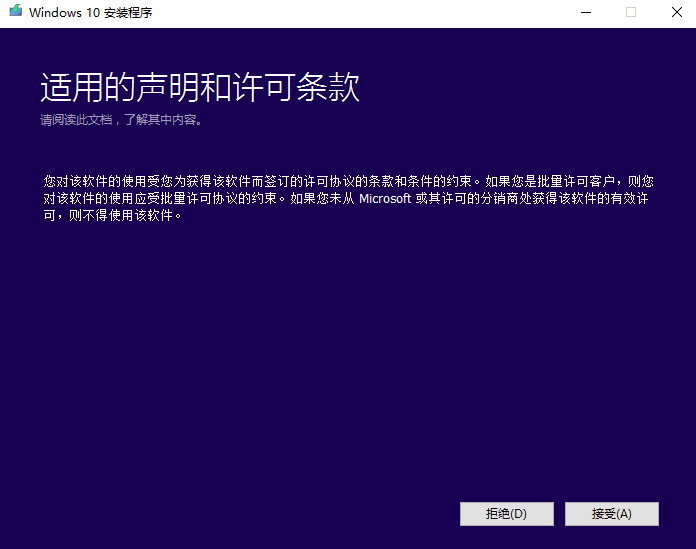Click the subtitle 请阅读此文档，了解其中内容。
This screenshot has width=696, height=549.
click(x=121, y=121)
